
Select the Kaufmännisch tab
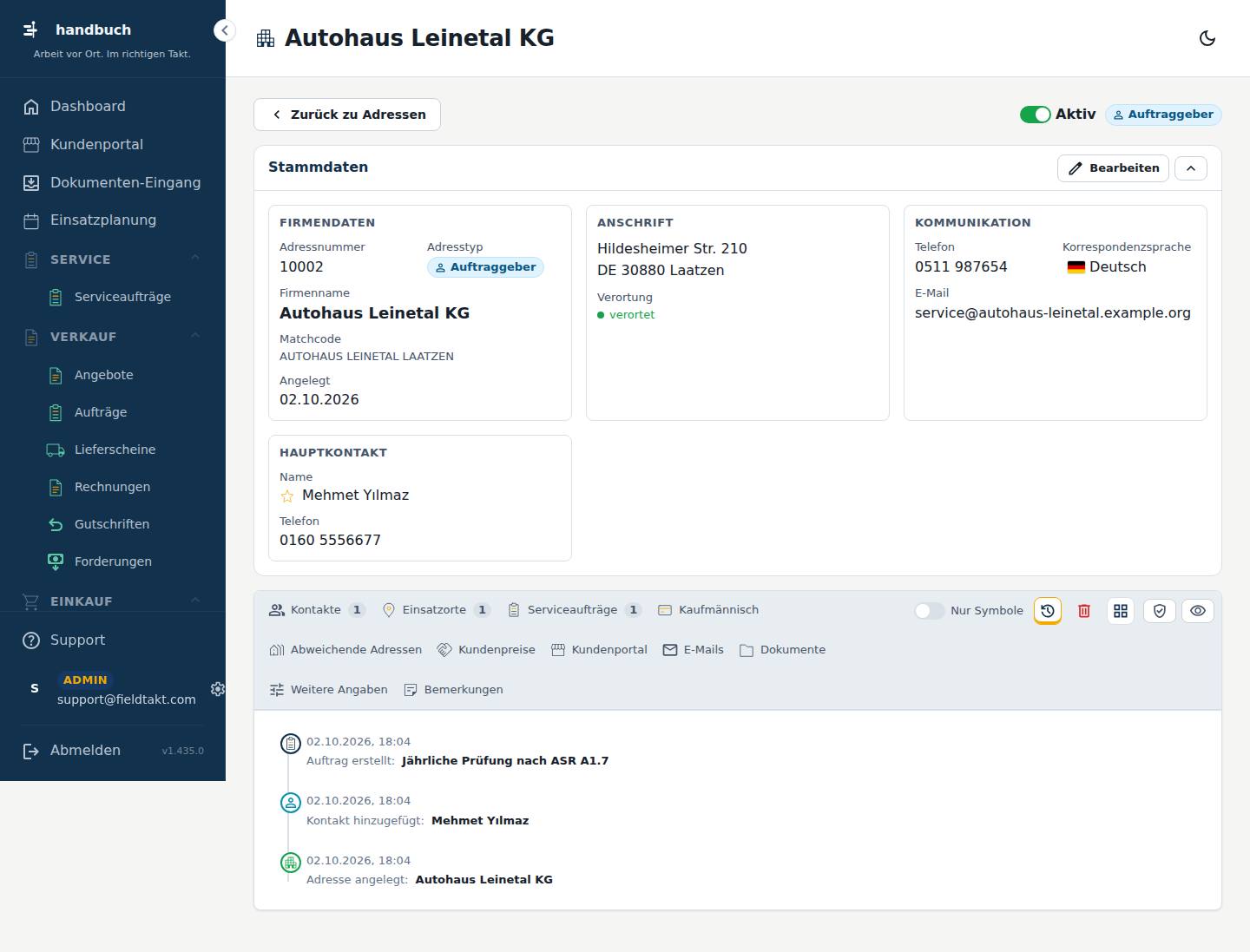[x=708, y=610]
